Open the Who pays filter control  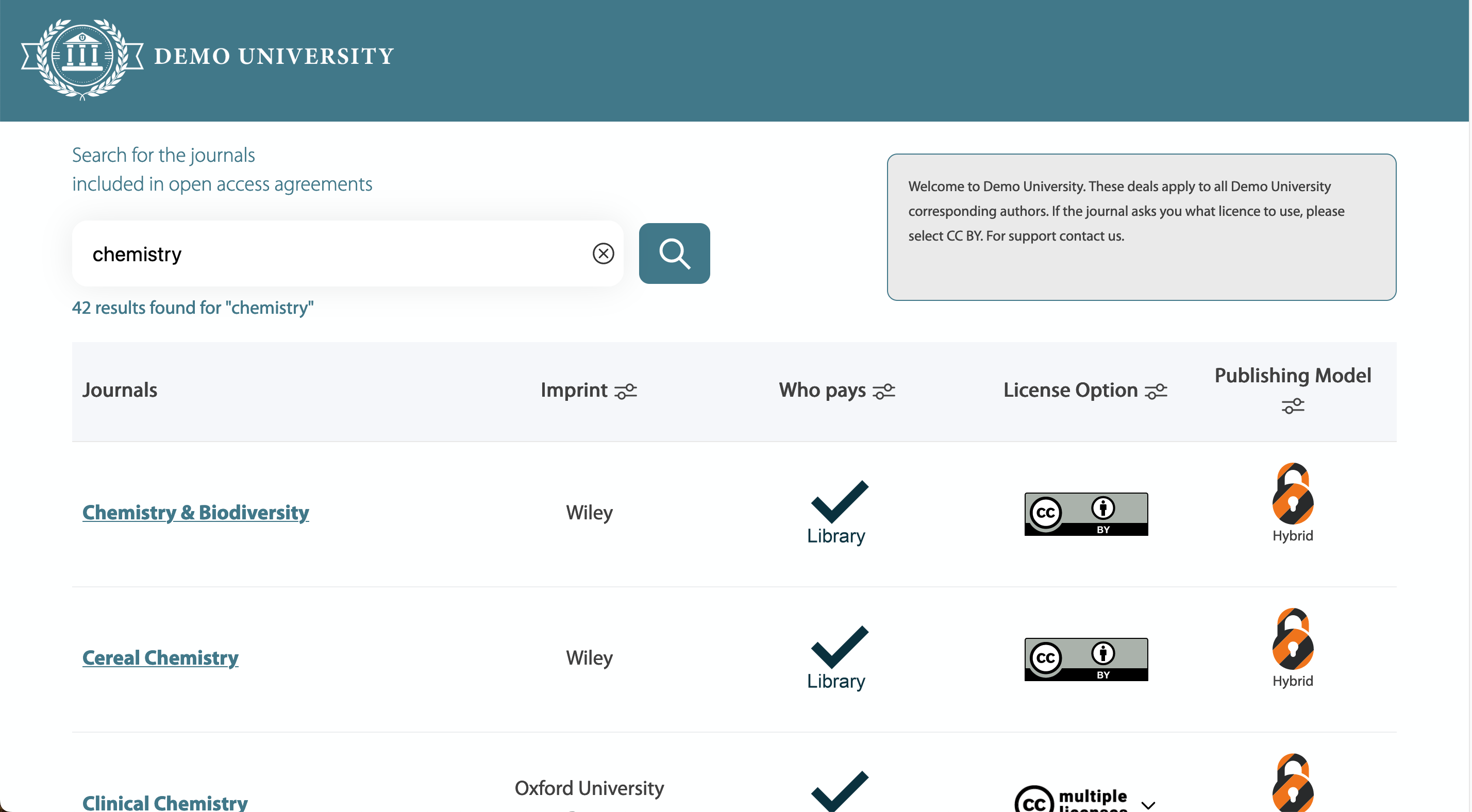tap(884, 391)
